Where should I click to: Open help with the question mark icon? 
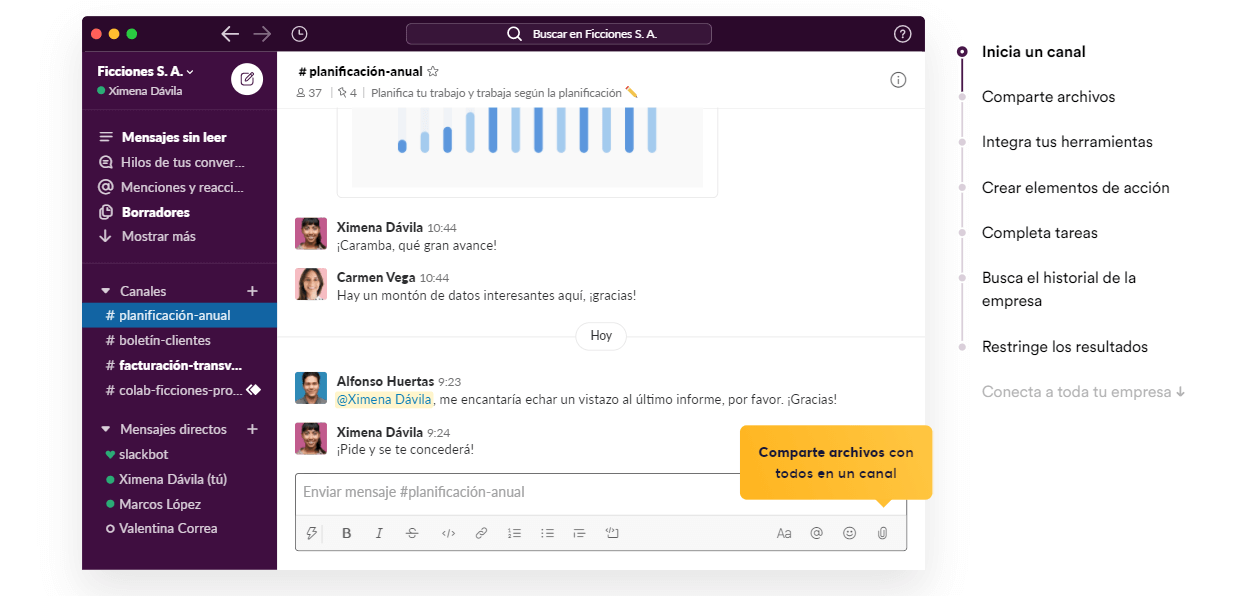(901, 33)
